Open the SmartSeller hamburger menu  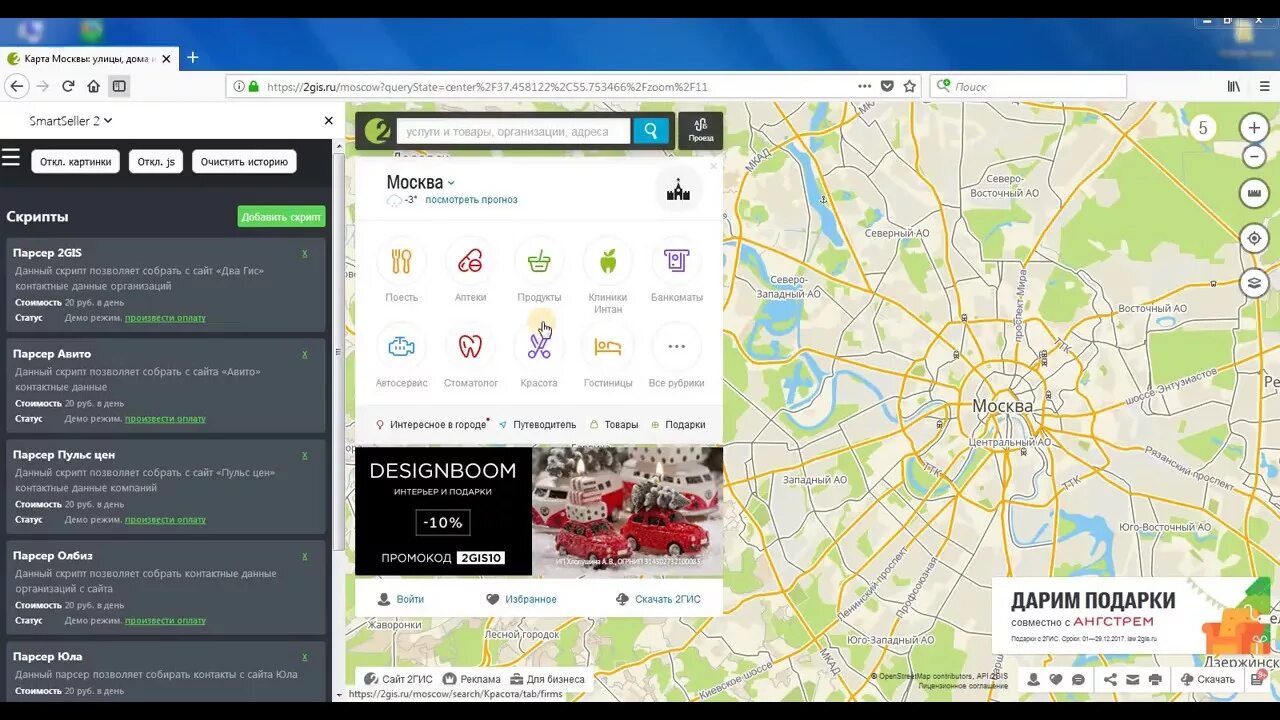click(11, 157)
